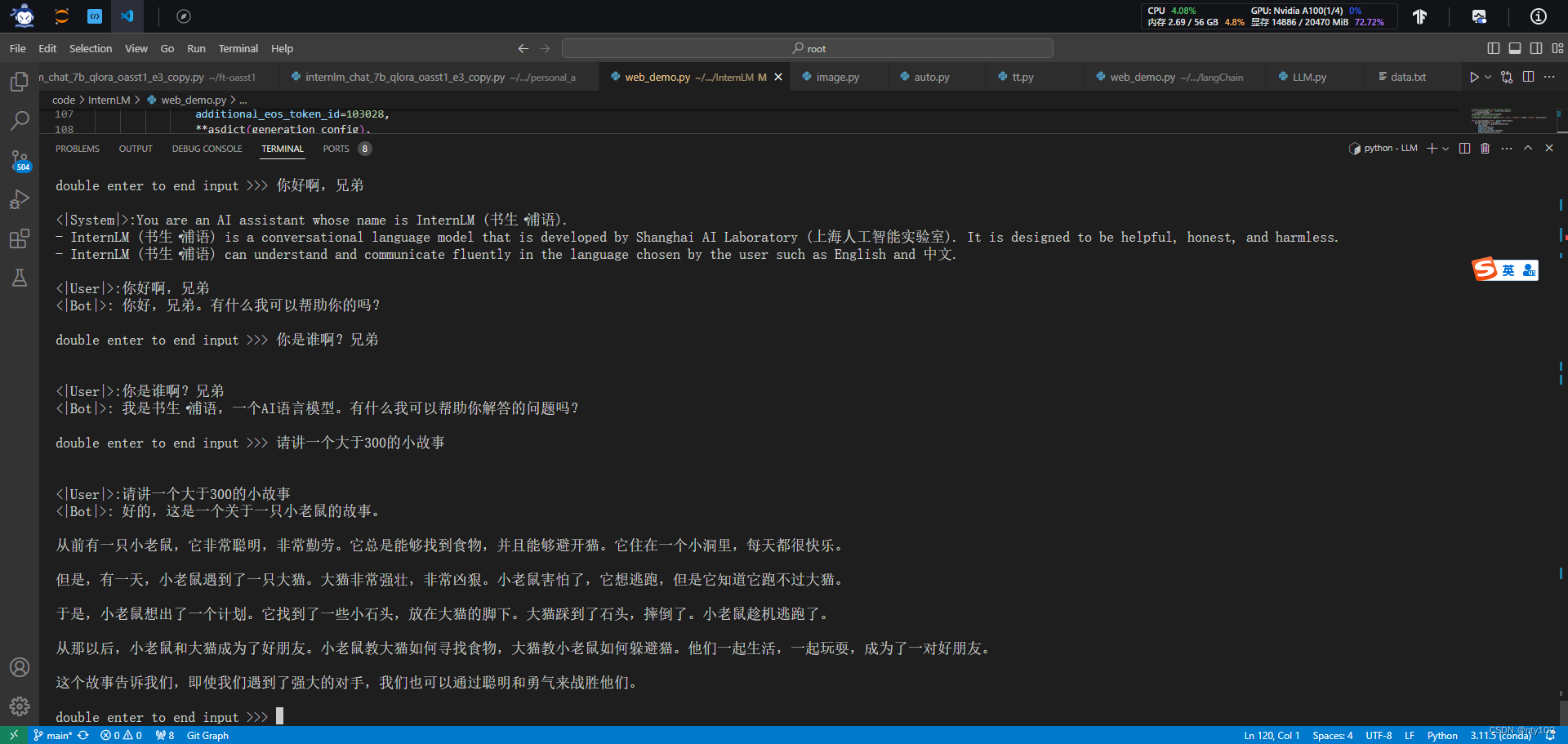Expand breadcrumb folder InternLM

109,100
